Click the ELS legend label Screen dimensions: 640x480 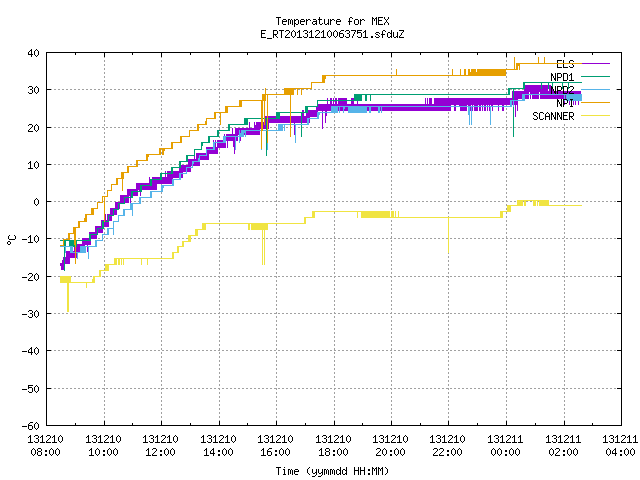pyautogui.click(x=565, y=64)
